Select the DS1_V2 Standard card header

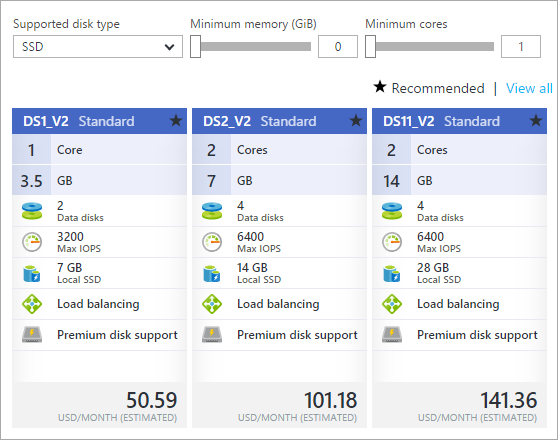99,121
